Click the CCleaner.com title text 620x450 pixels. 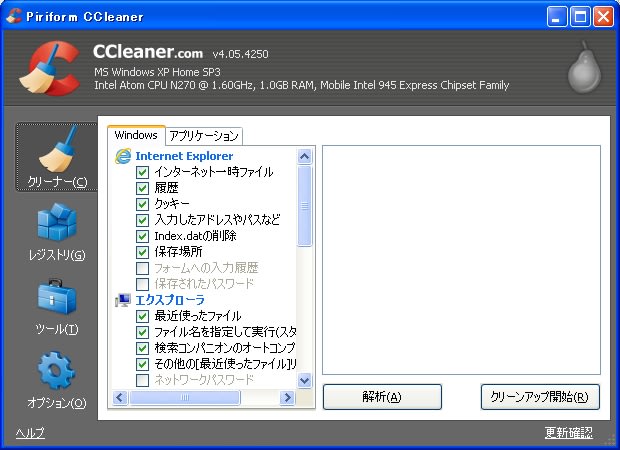148,52
